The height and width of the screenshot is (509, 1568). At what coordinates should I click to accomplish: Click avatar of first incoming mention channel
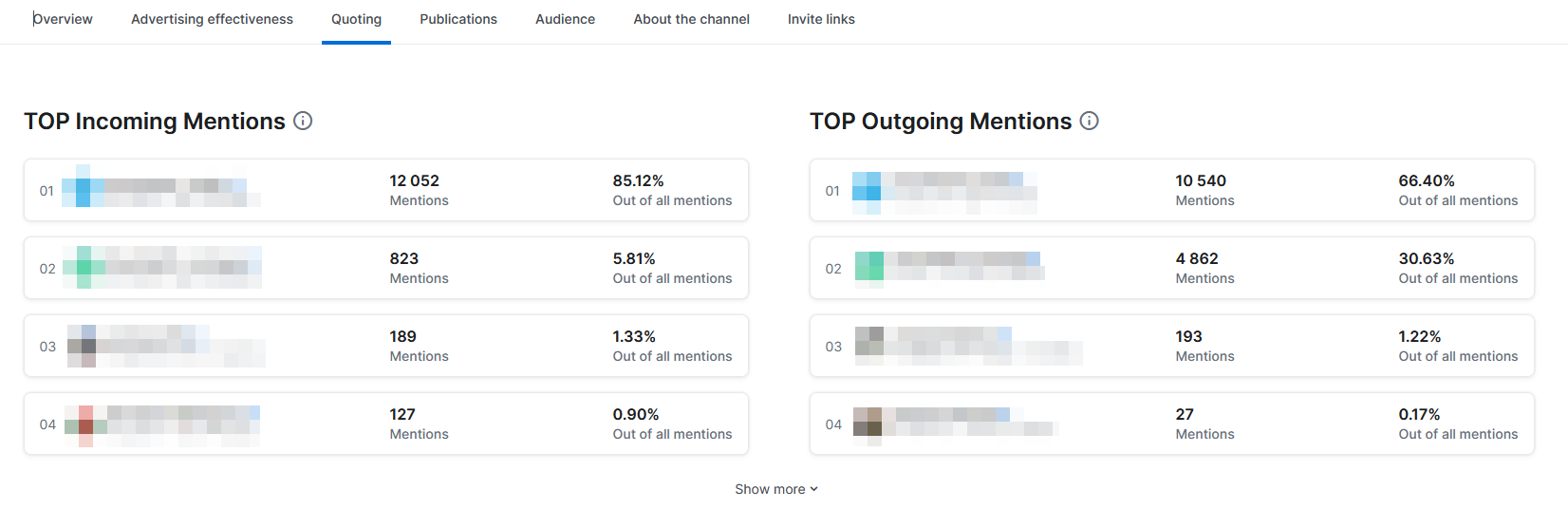click(x=82, y=190)
